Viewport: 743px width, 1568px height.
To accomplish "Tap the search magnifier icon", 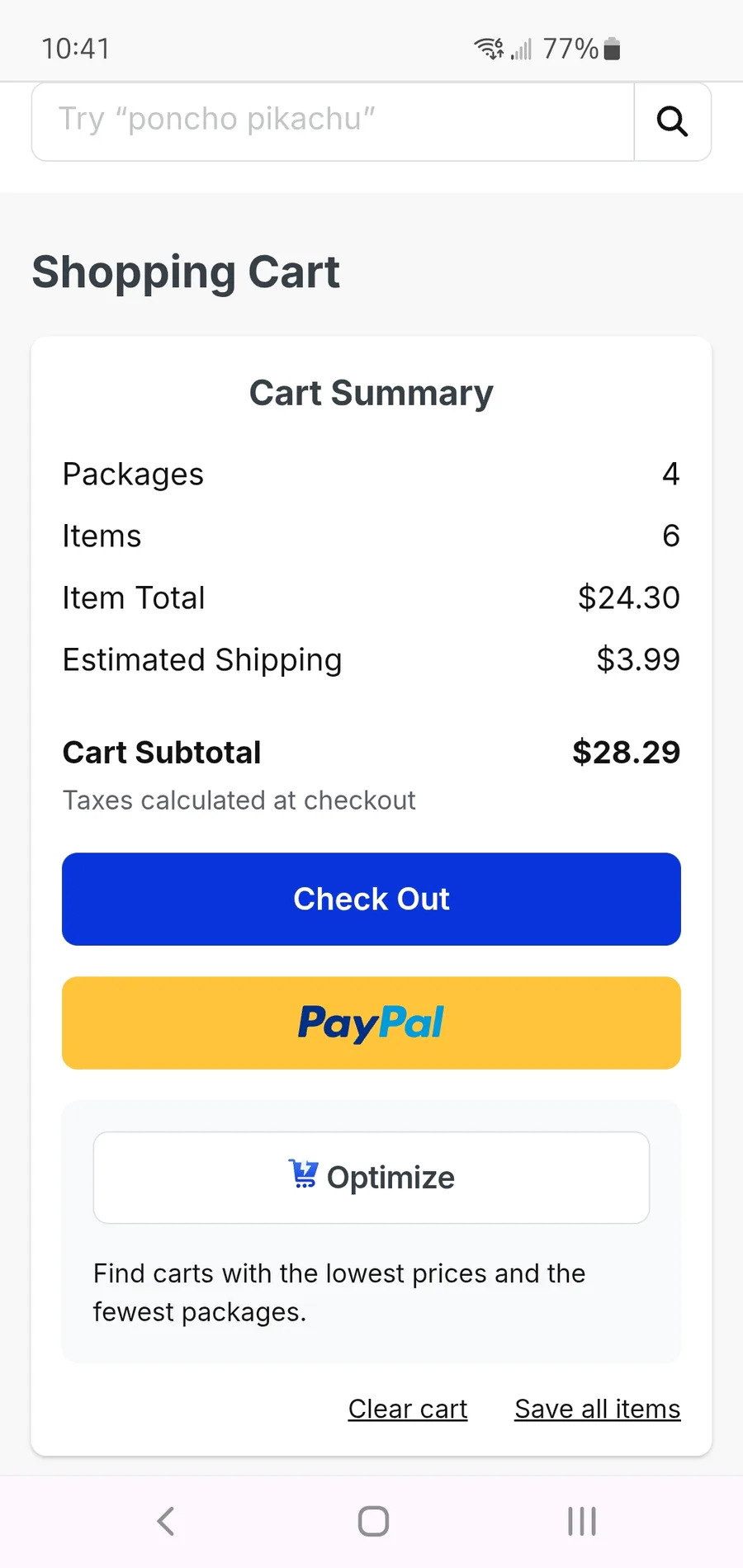I will click(x=672, y=121).
